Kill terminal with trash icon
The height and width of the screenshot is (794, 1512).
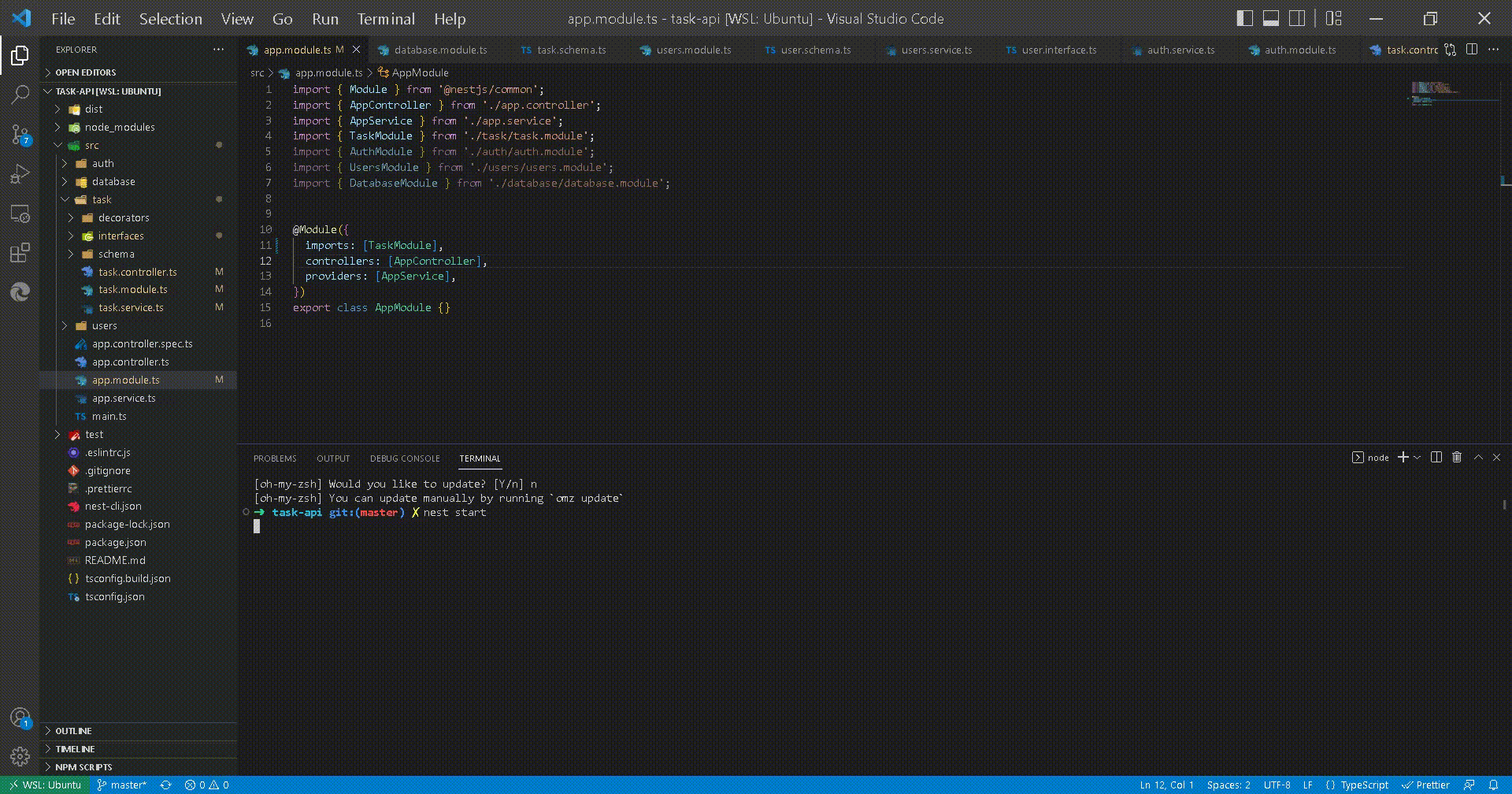1457,458
